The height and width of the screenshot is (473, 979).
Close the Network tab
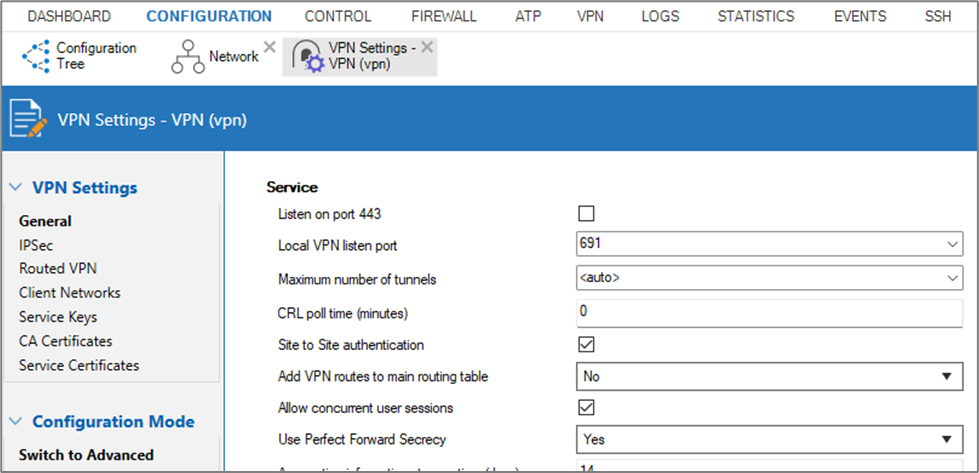click(269, 47)
